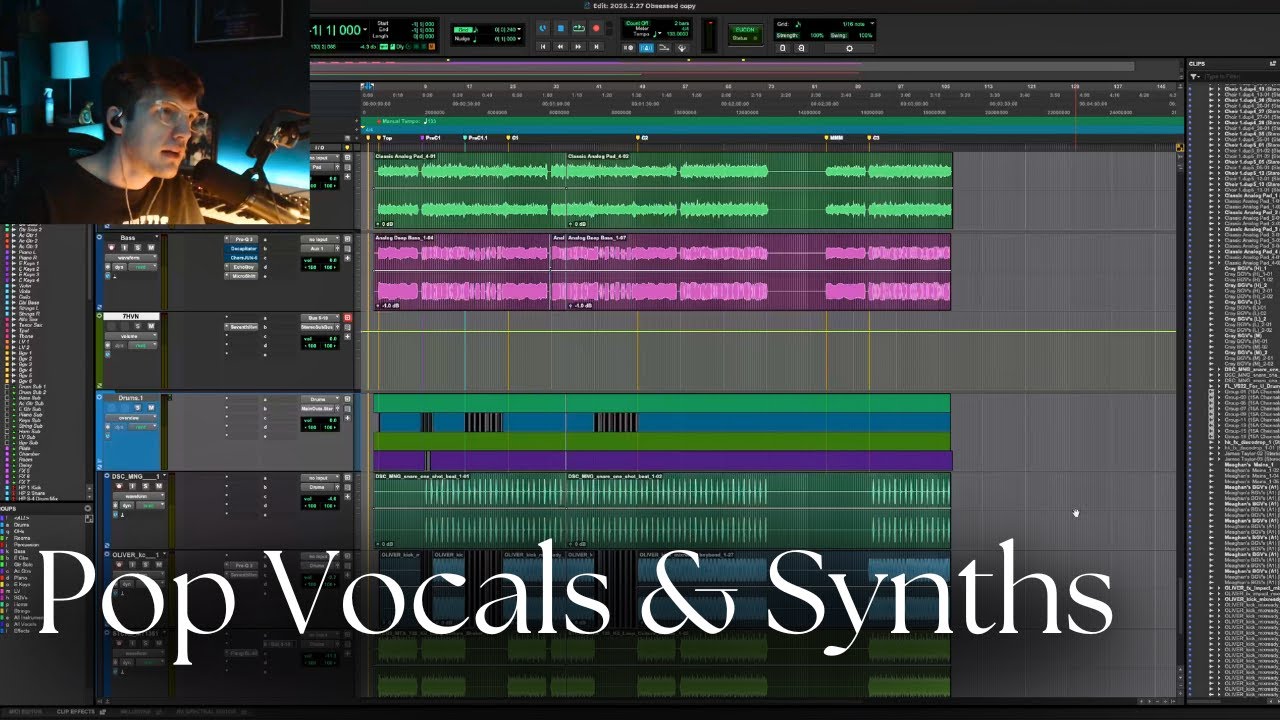Open the EchoBoy insert on Bass
The image size is (1280, 720).
click(243, 267)
